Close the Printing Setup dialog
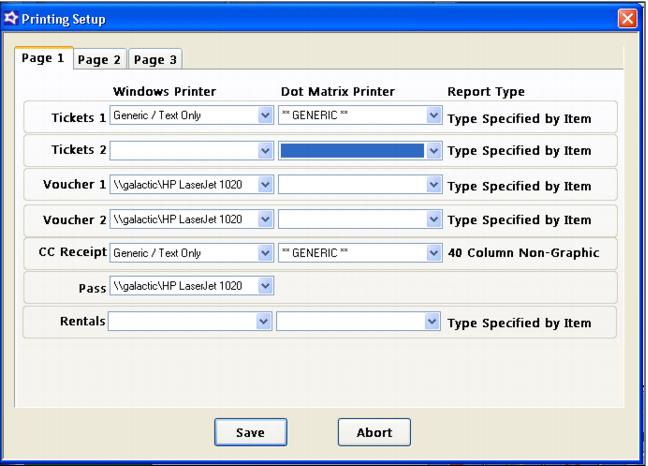648x466 pixels. click(627, 18)
